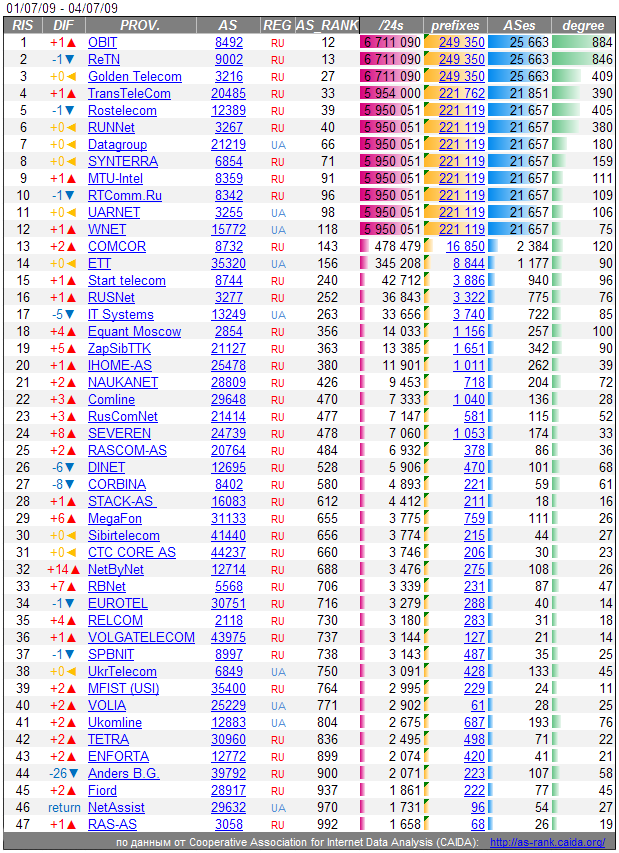Open the UkrTelecom provider link
619x853 pixels.
(122, 672)
